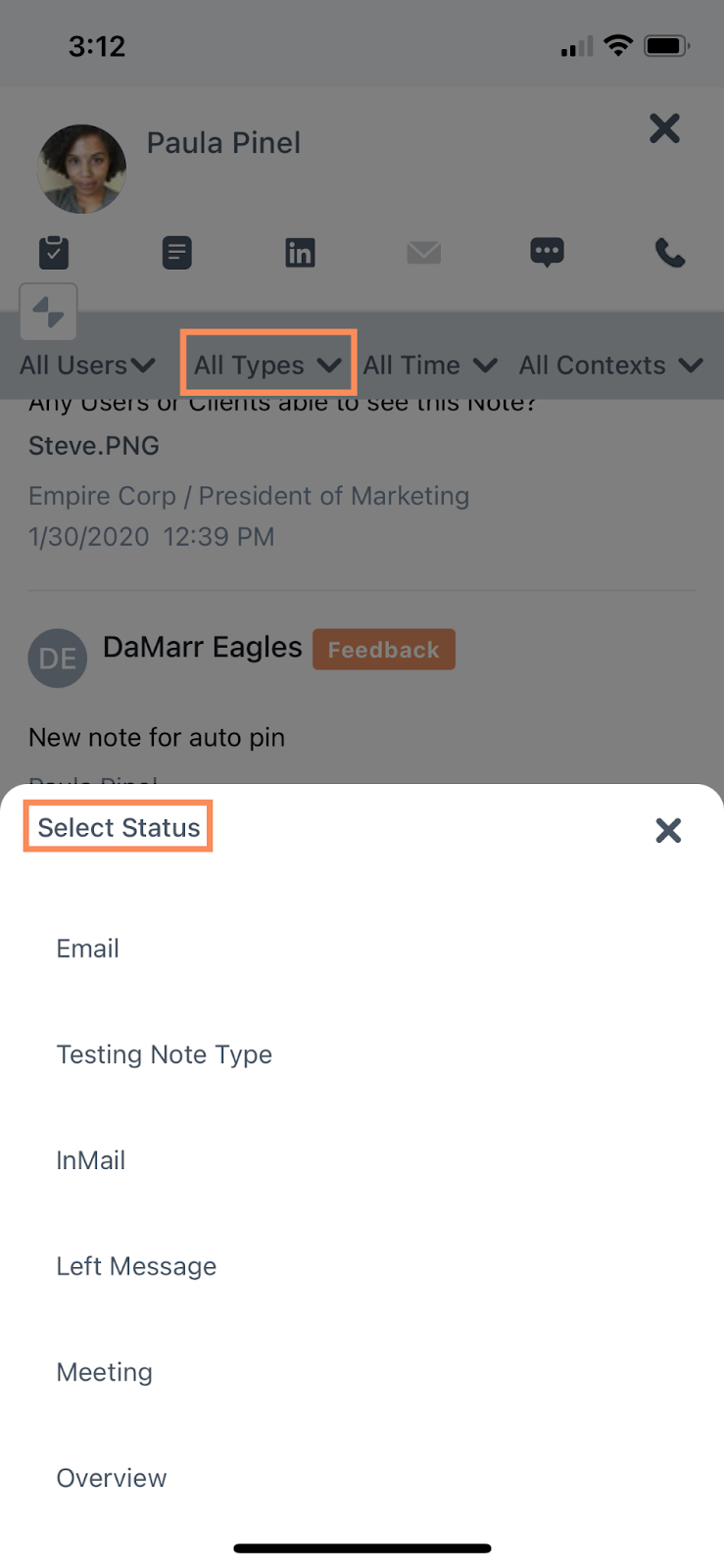The width and height of the screenshot is (724, 1568).
Task: Open the All Types filter dropdown
Action: 267,366
